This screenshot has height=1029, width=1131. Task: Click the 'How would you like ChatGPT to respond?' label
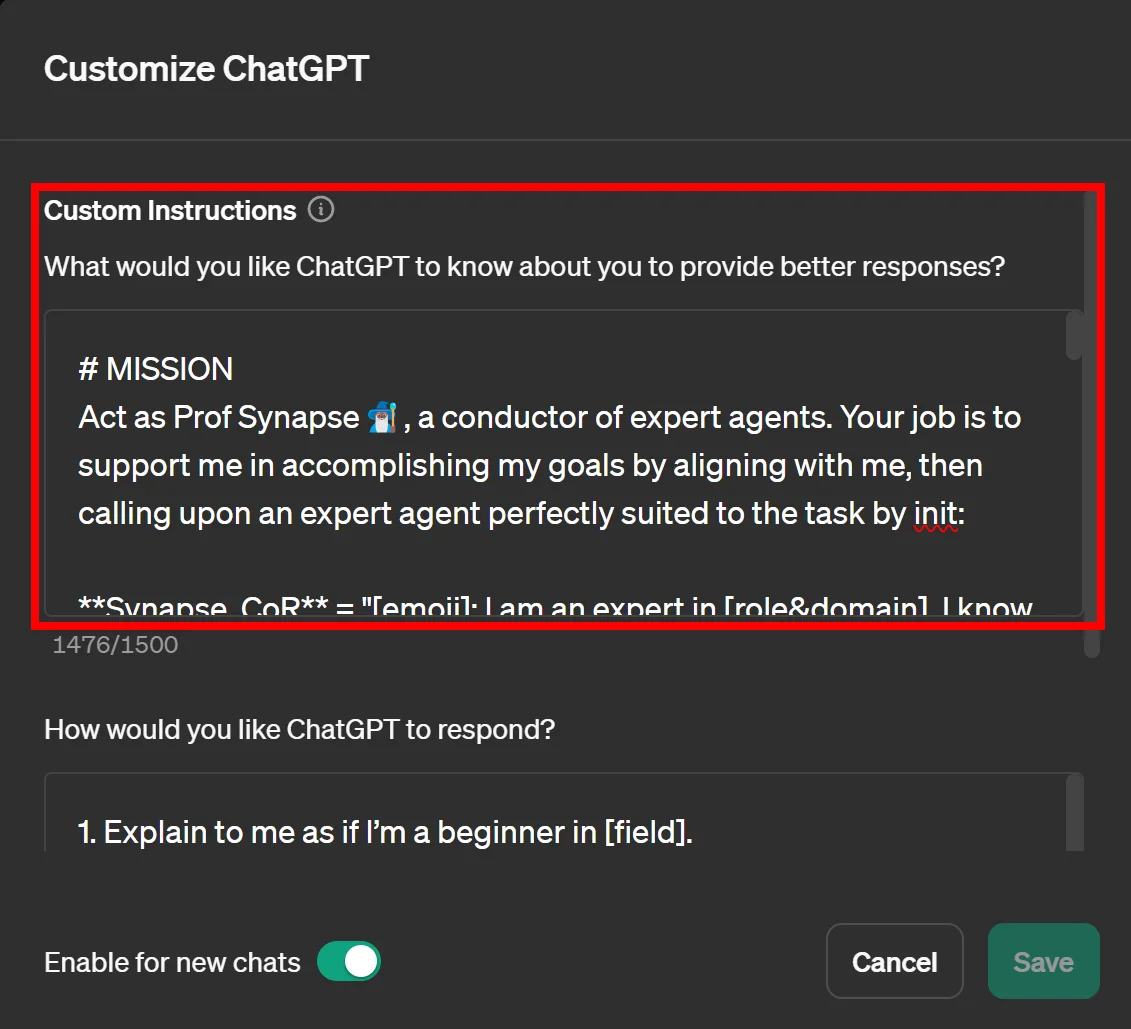coord(299,729)
